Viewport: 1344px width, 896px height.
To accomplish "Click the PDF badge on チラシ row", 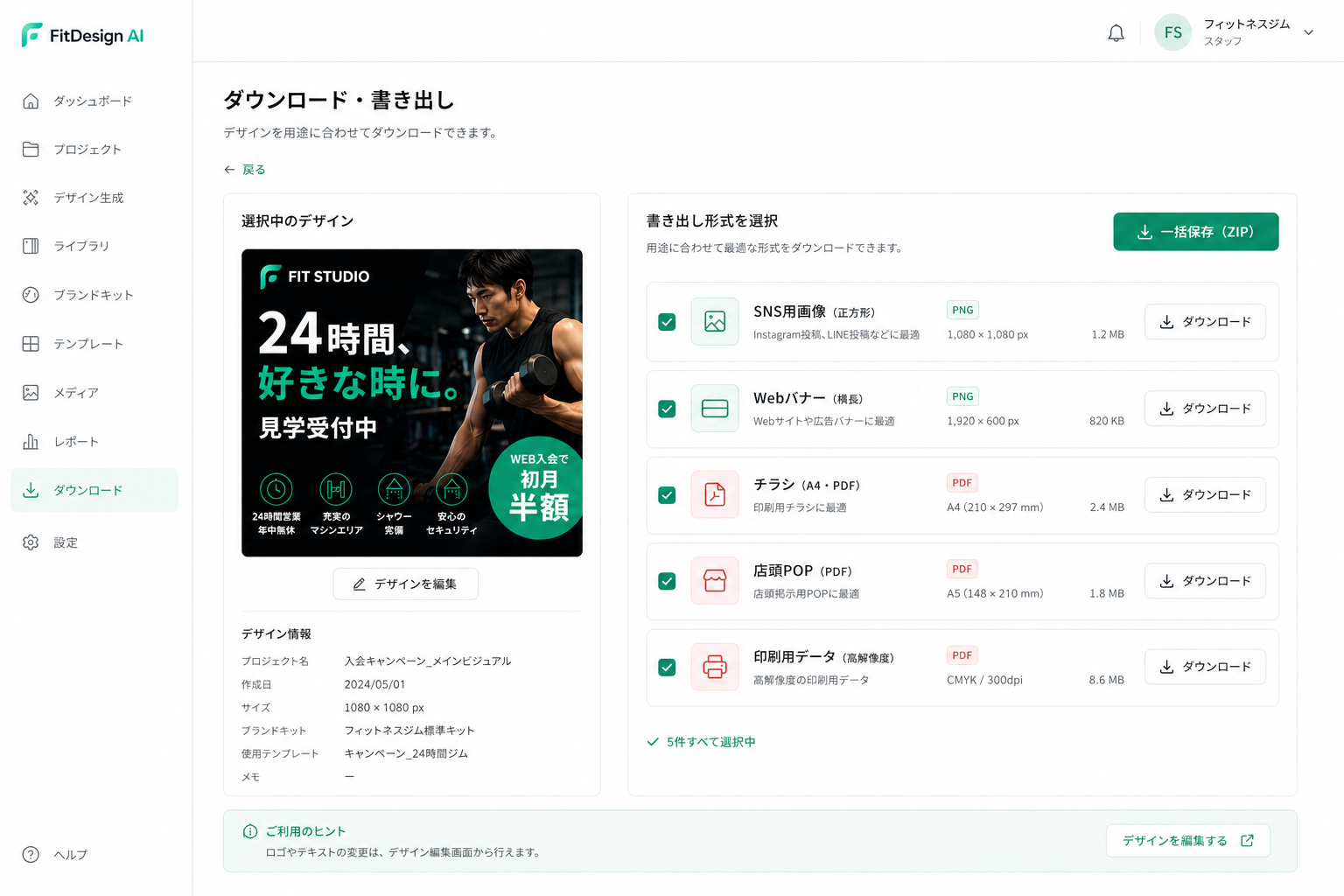I will [x=962, y=483].
